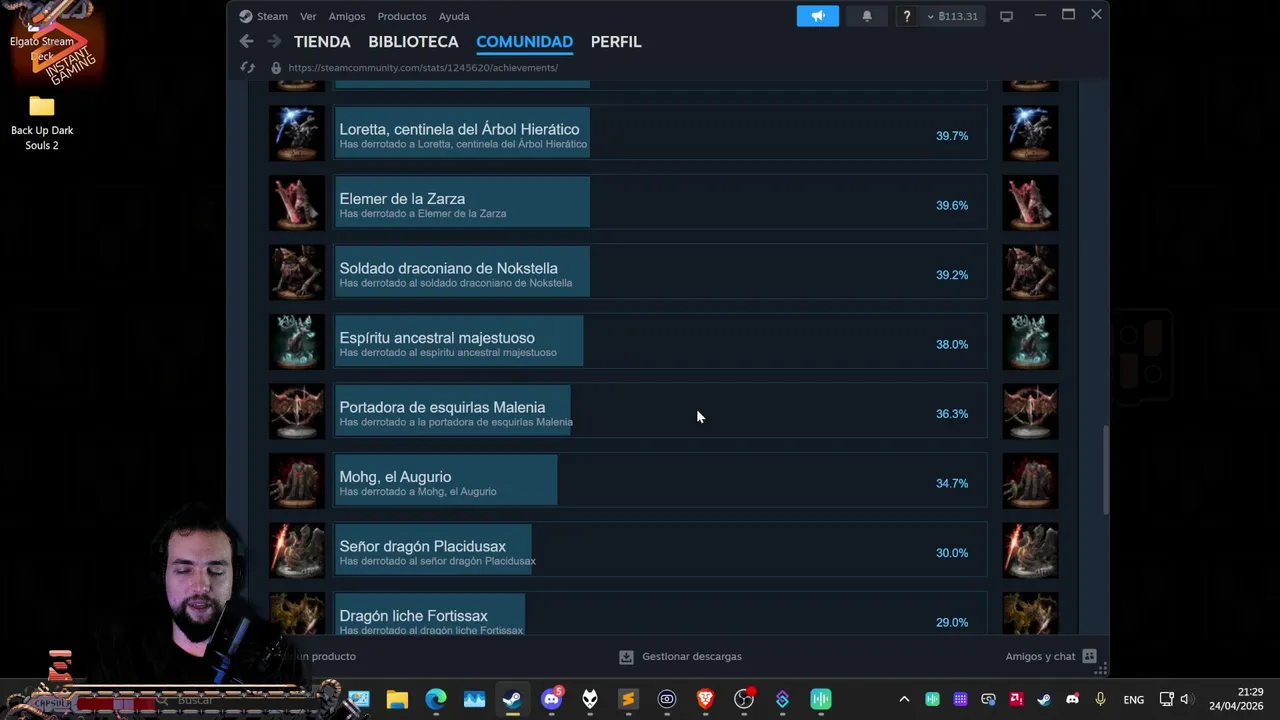Click Placidusax achievement icon on right side
This screenshot has width=1280, height=720.
(1030, 550)
